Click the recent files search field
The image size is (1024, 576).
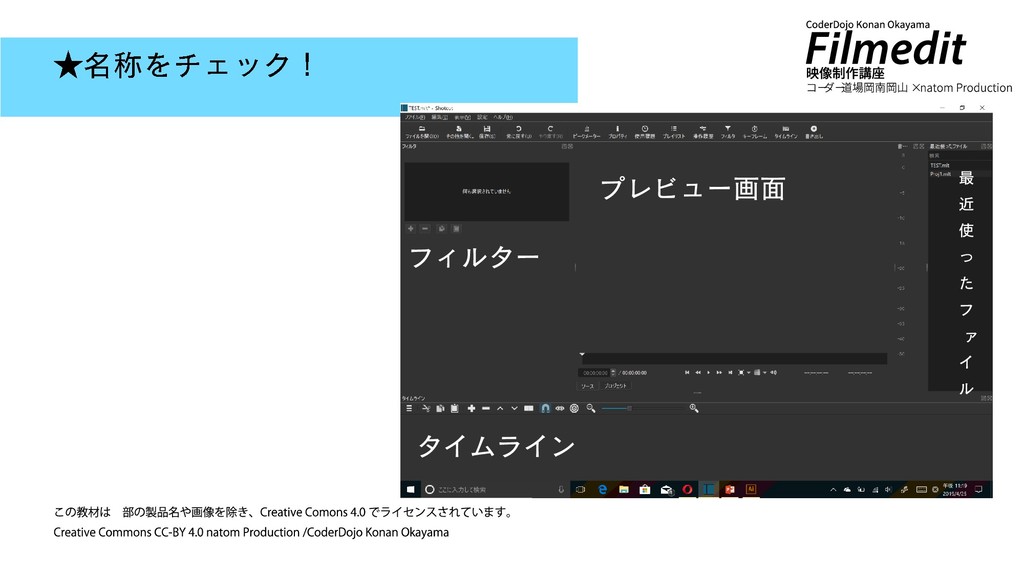(960, 156)
